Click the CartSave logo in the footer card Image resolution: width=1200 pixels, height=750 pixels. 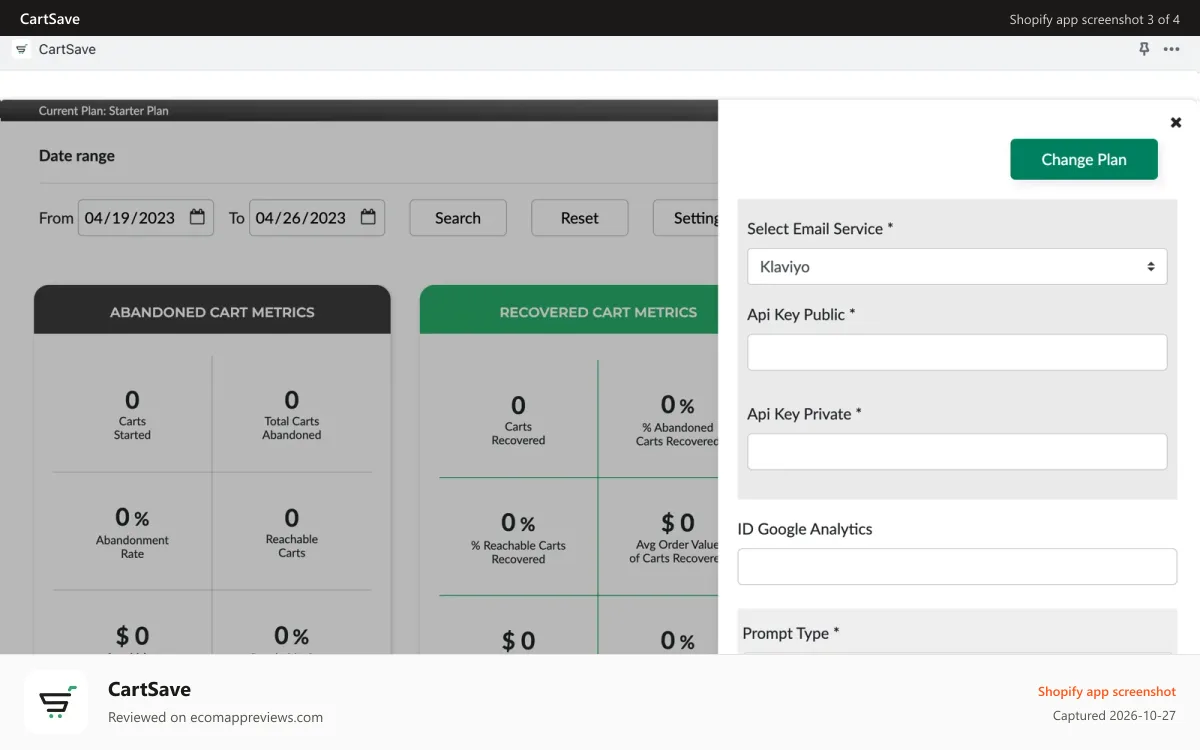[x=57, y=702]
